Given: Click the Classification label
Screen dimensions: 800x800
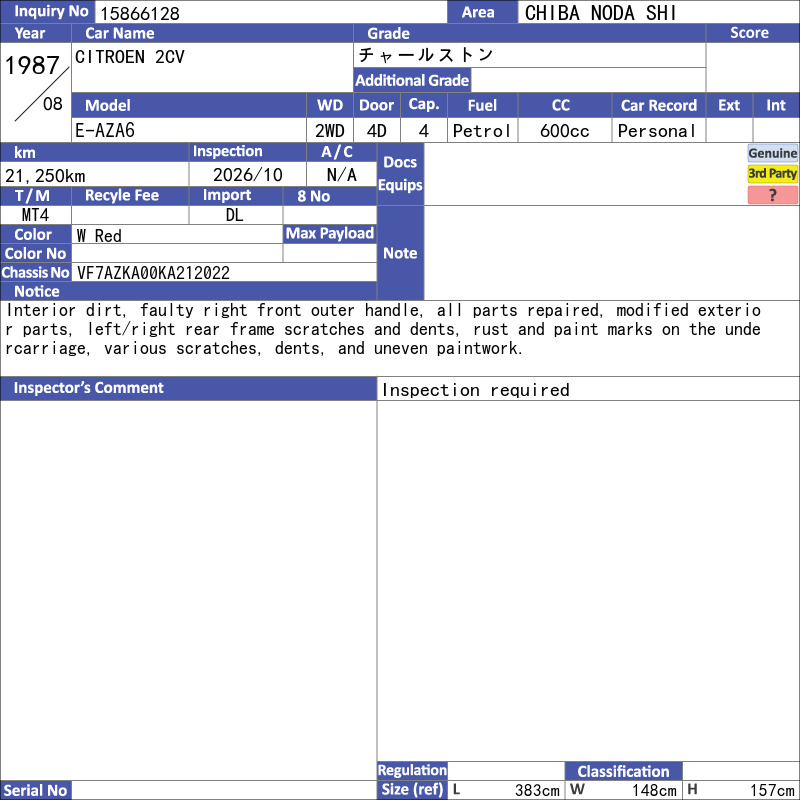Looking at the screenshot, I should pos(623,771).
